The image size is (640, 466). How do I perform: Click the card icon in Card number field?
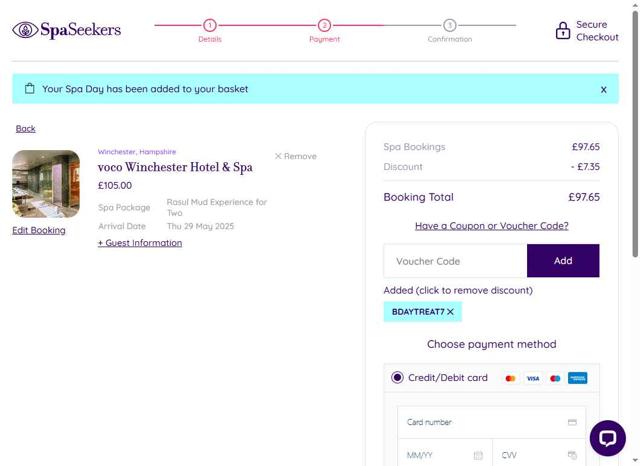572,422
